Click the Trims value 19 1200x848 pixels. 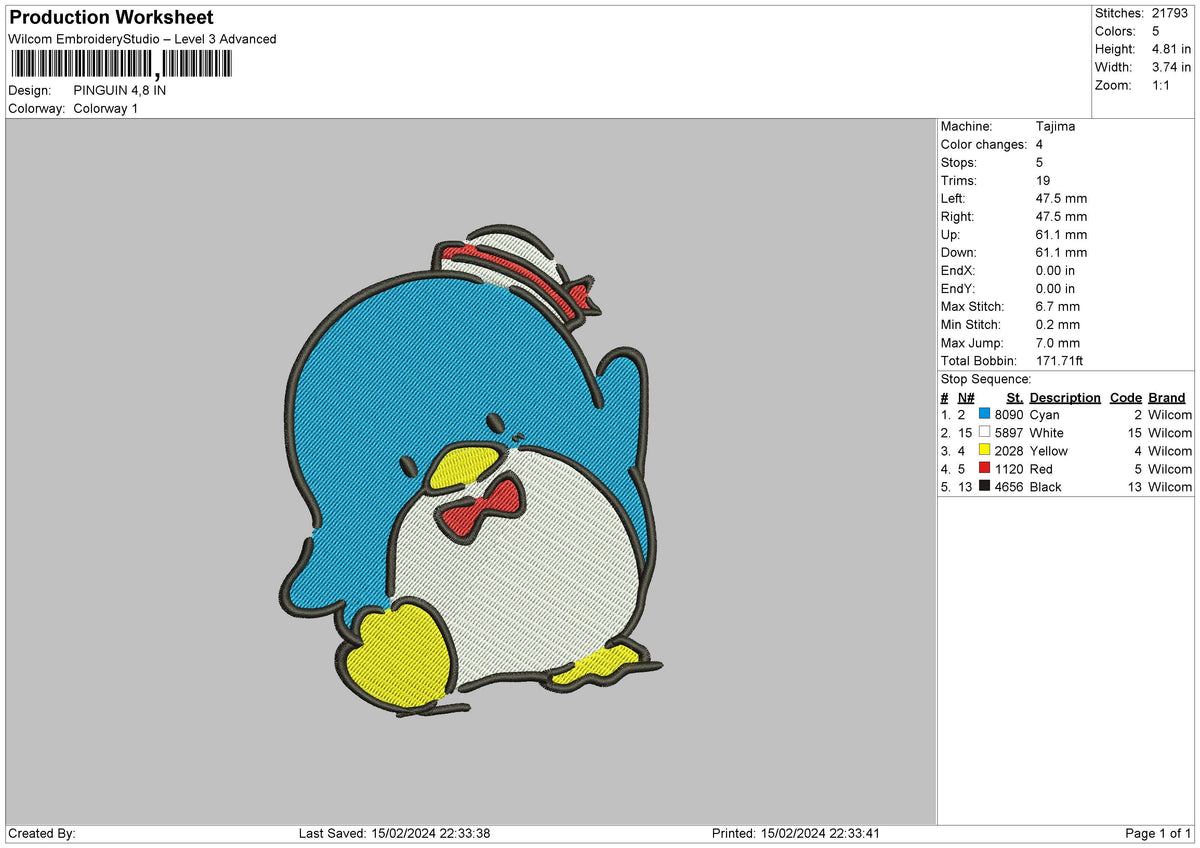[1043, 180]
